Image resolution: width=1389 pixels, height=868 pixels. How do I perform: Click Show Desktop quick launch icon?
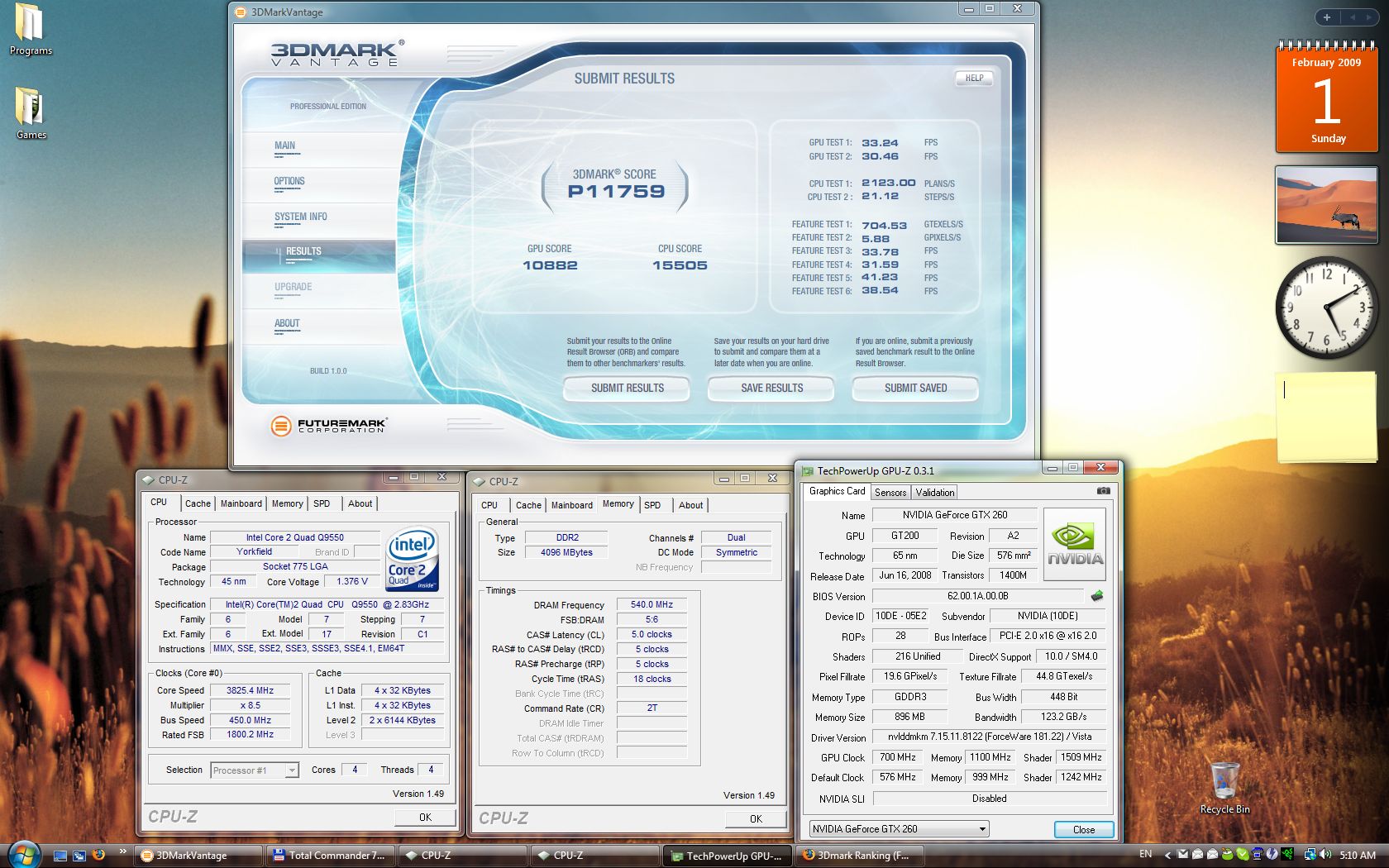tap(60, 856)
